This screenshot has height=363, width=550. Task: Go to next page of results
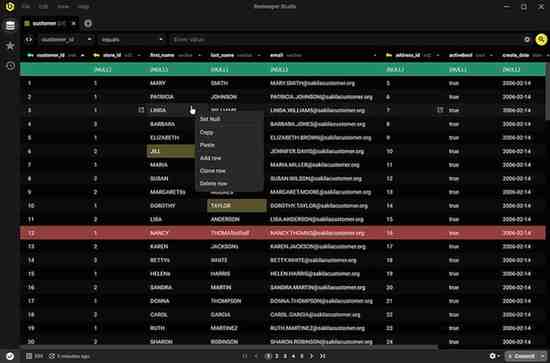pyautogui.click(x=311, y=356)
